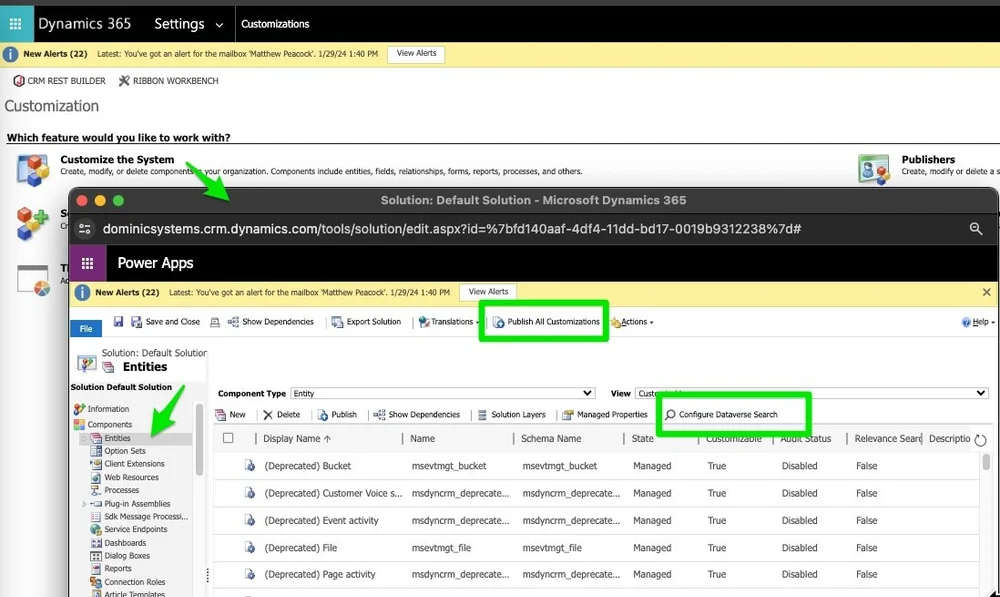Click CRM REST BUILDER shortcut
The height and width of the screenshot is (597, 1000).
click(x=60, y=81)
